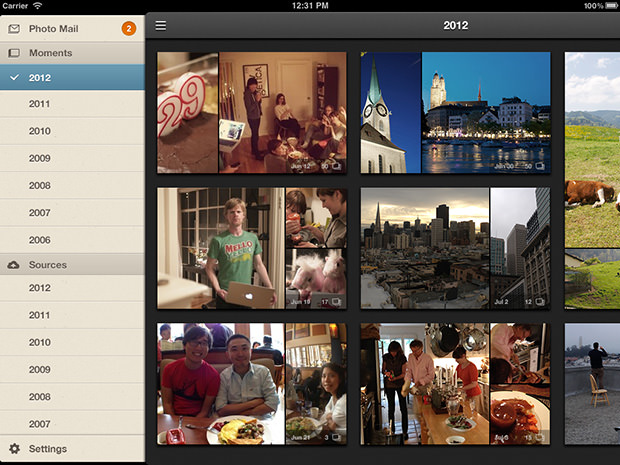The height and width of the screenshot is (465, 620).
Task: Open the Settings entry
Action: pos(72,448)
